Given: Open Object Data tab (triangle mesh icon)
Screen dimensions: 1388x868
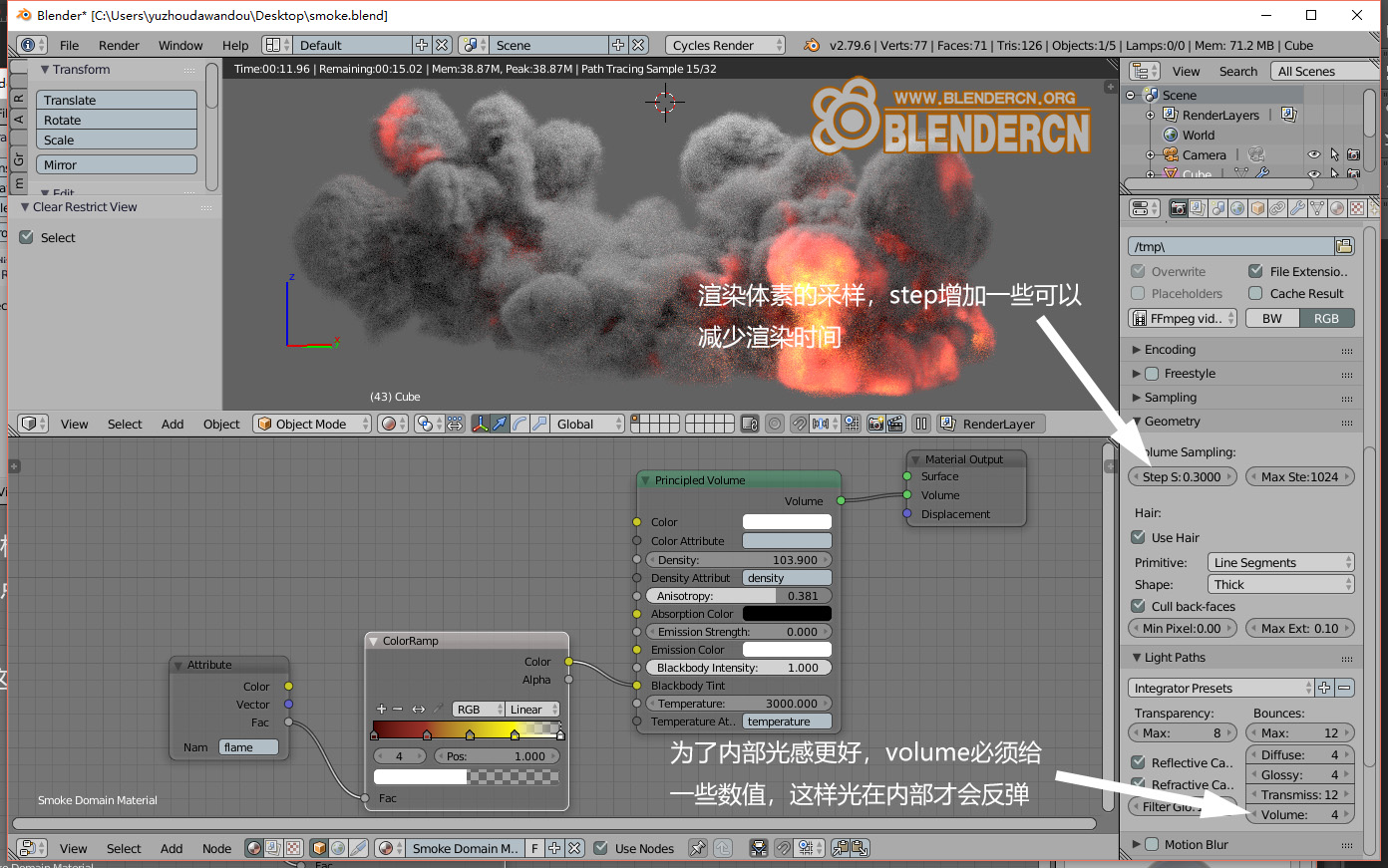Looking at the screenshot, I should click(x=1317, y=208).
